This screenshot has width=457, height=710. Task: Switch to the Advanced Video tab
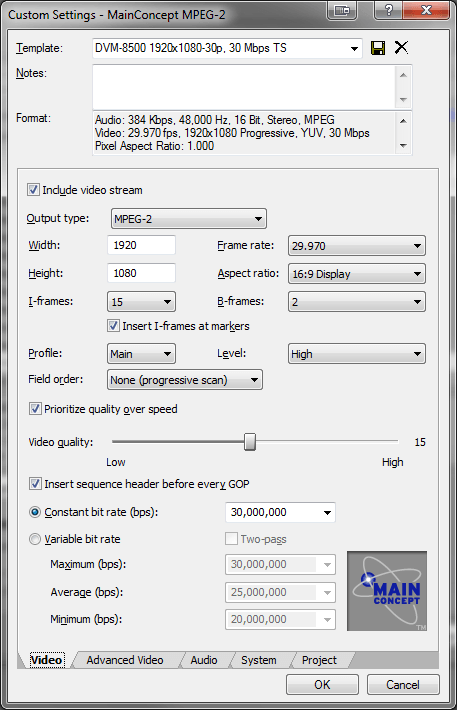[125, 660]
